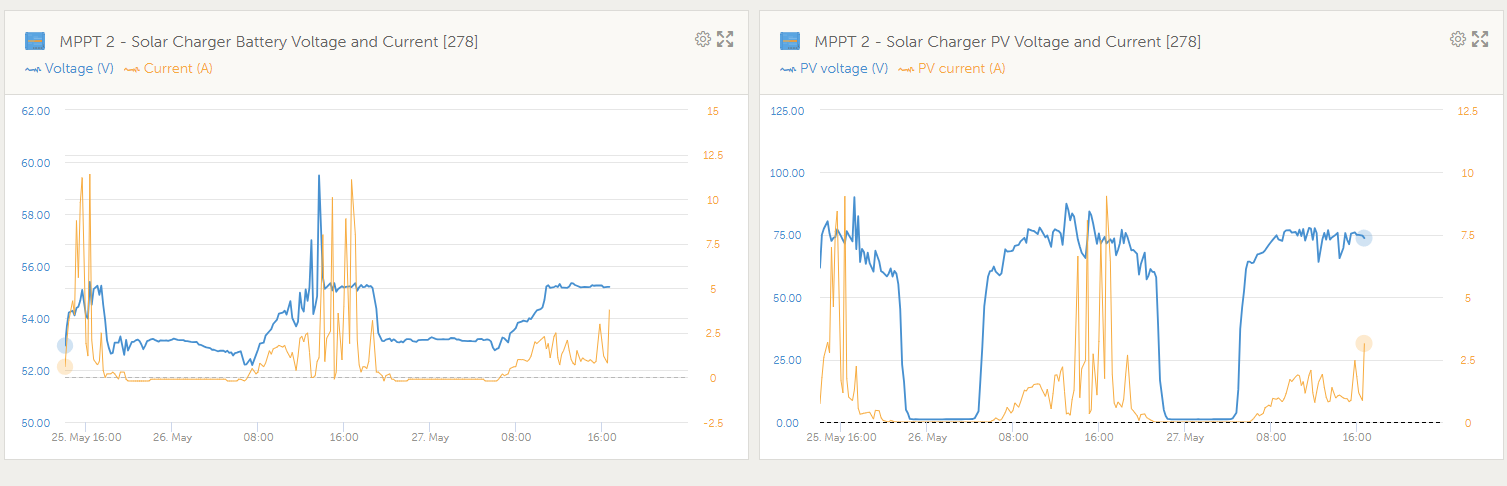1507x486 pixels.
Task: Toggle Current (A) series in battery chart legend
Action: pyautogui.click(x=168, y=69)
